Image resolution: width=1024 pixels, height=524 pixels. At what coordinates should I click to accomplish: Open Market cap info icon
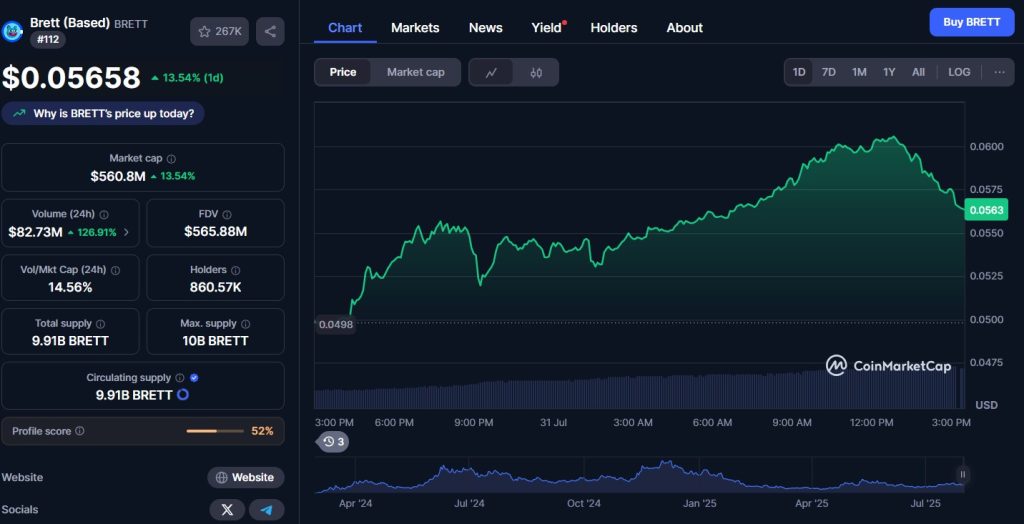click(171, 159)
